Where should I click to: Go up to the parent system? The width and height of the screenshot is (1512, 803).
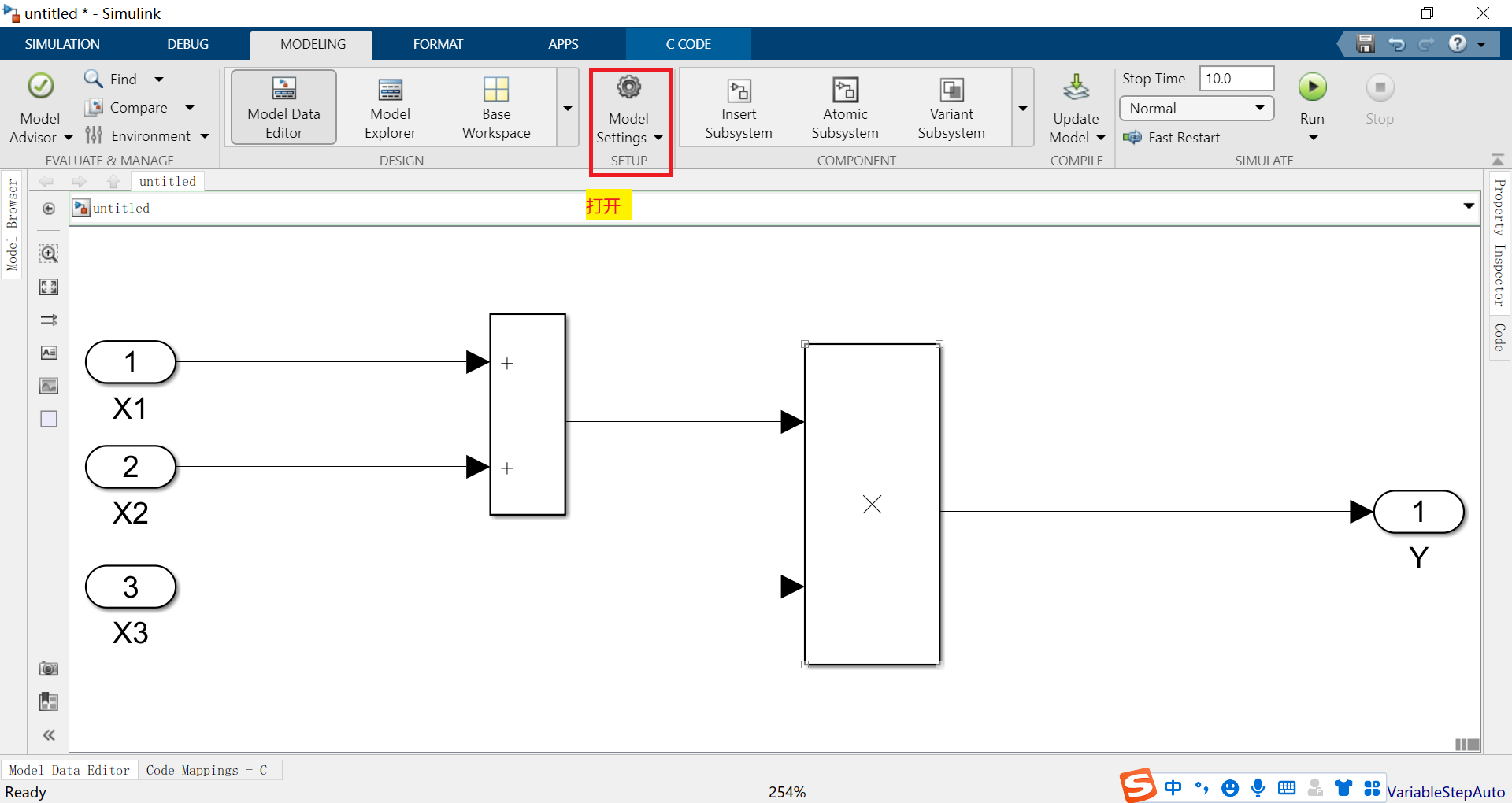(113, 182)
